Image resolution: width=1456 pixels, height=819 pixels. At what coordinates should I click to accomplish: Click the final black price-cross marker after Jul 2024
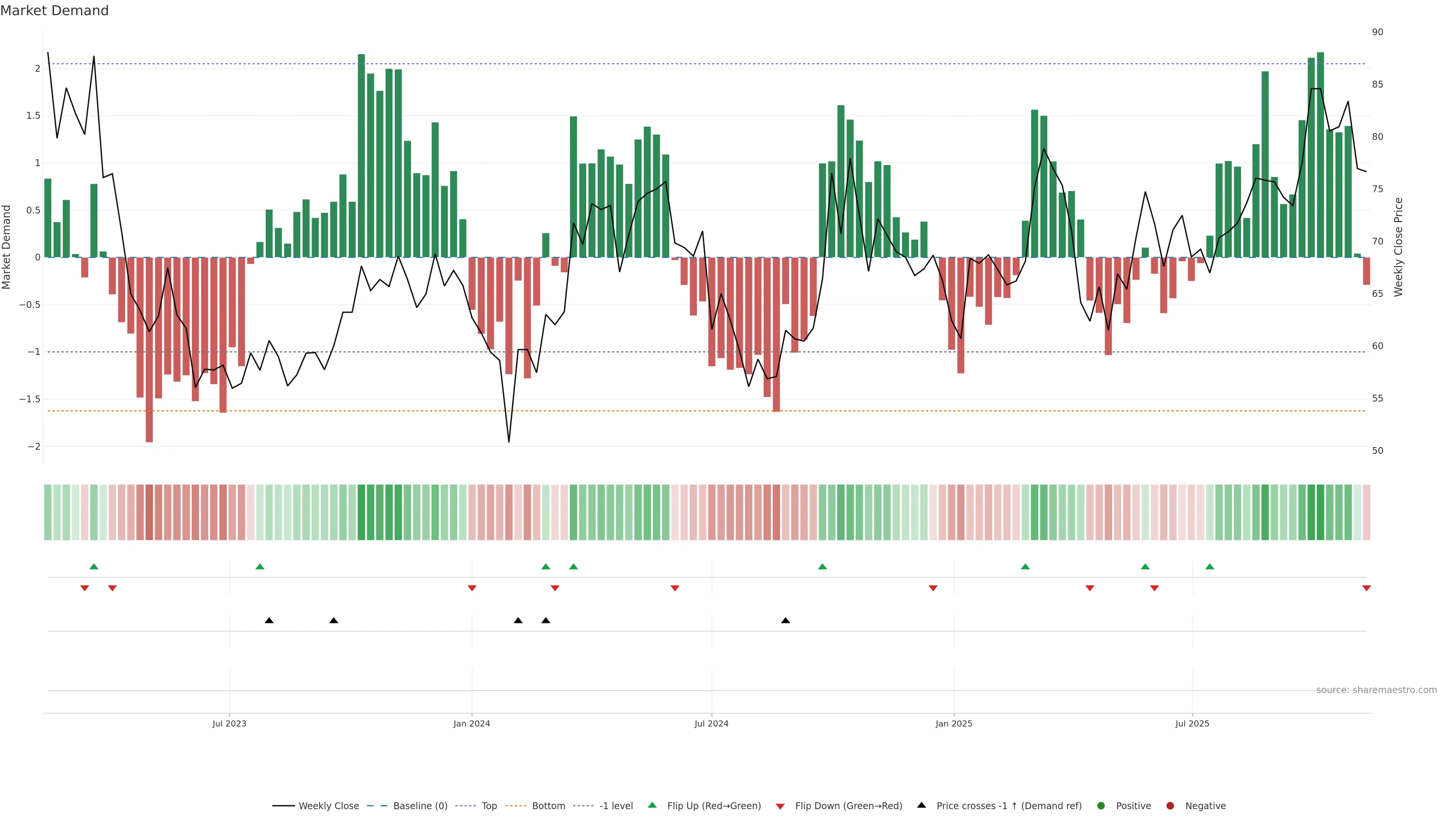click(x=785, y=621)
